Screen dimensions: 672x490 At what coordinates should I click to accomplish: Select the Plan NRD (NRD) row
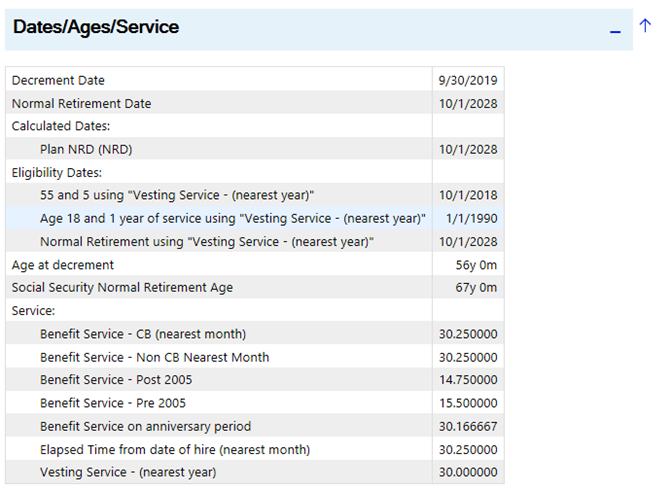pyautogui.click(x=255, y=149)
